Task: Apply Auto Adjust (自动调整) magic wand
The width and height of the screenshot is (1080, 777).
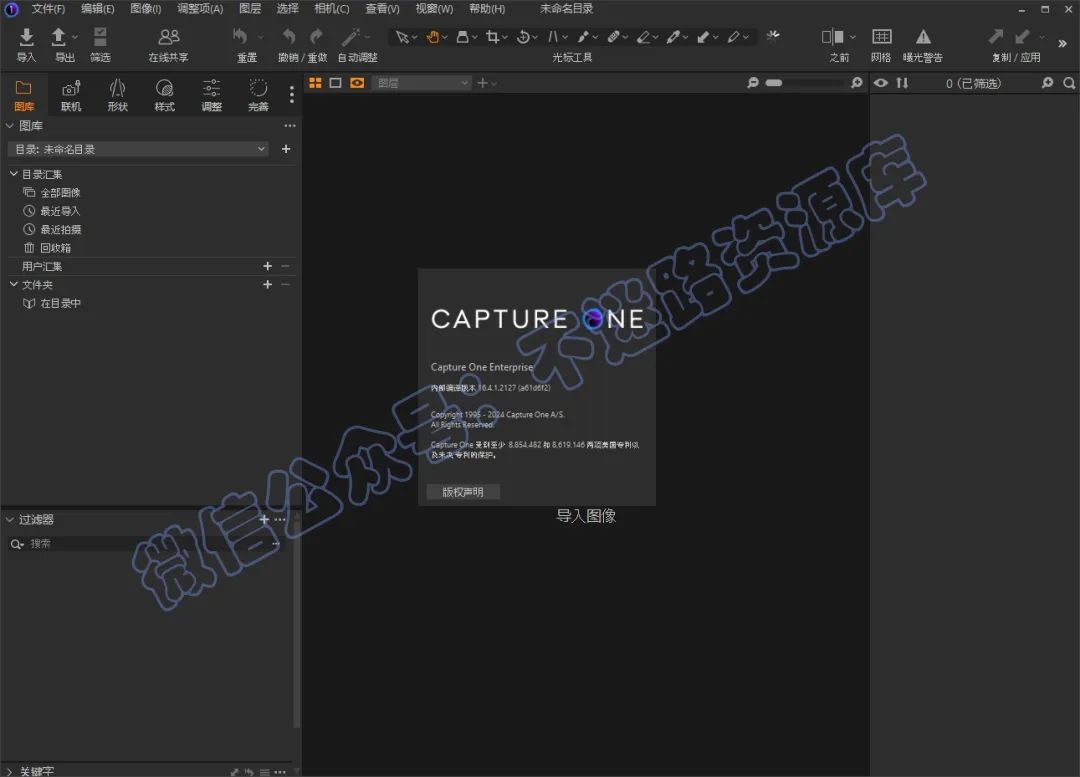Action: coord(351,37)
